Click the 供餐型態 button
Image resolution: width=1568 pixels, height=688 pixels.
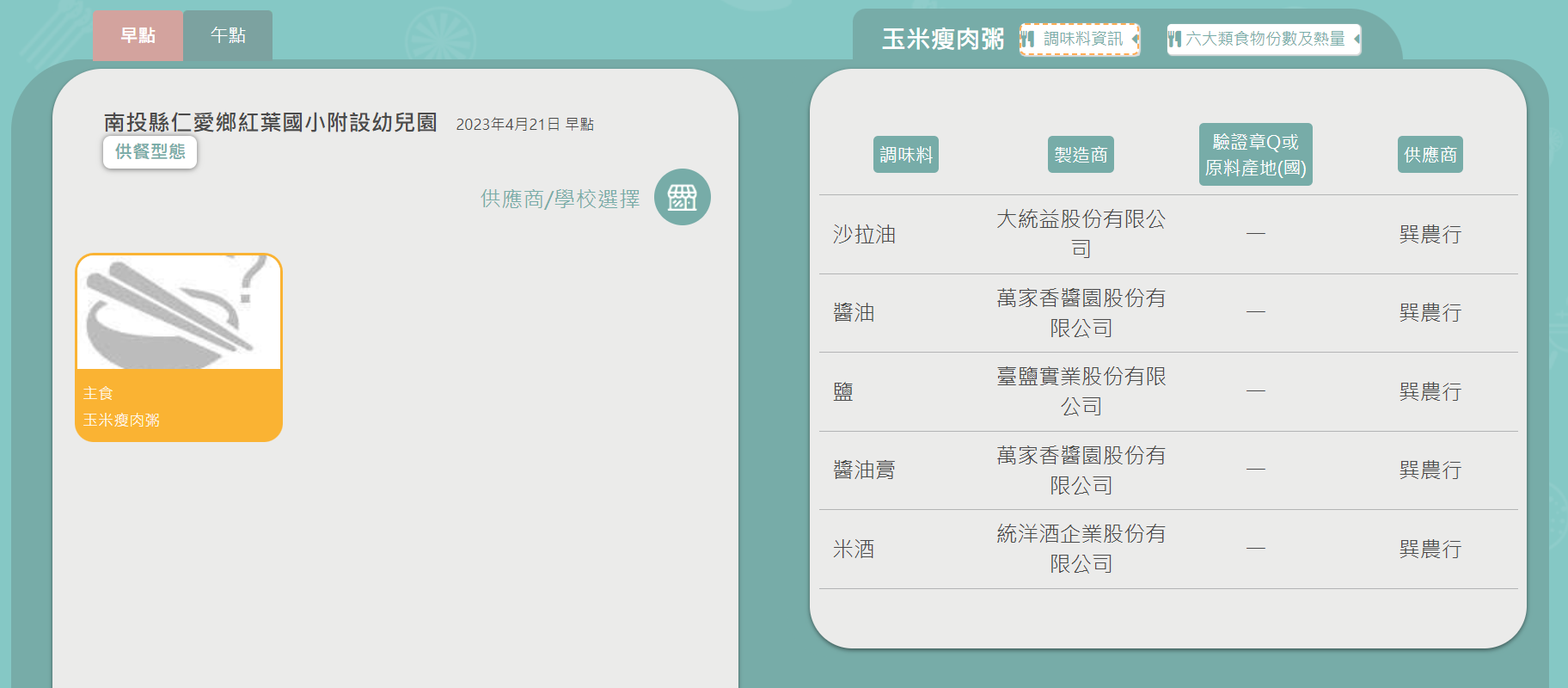pyautogui.click(x=150, y=152)
